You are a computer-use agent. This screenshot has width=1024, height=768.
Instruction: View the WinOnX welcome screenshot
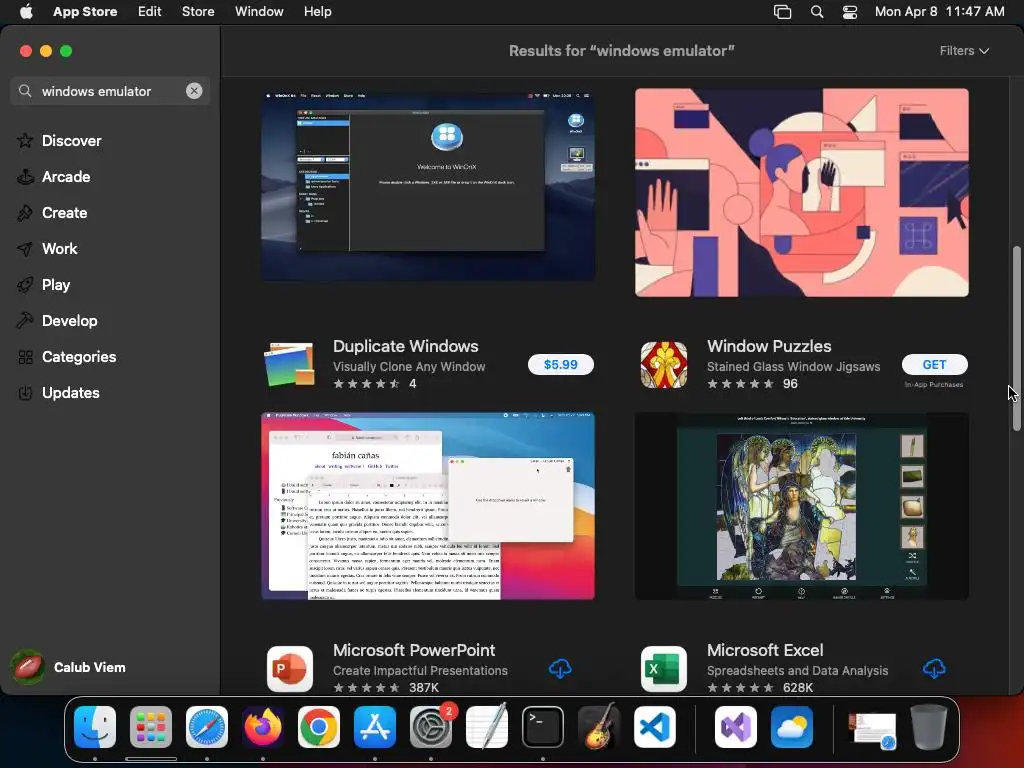tap(428, 185)
